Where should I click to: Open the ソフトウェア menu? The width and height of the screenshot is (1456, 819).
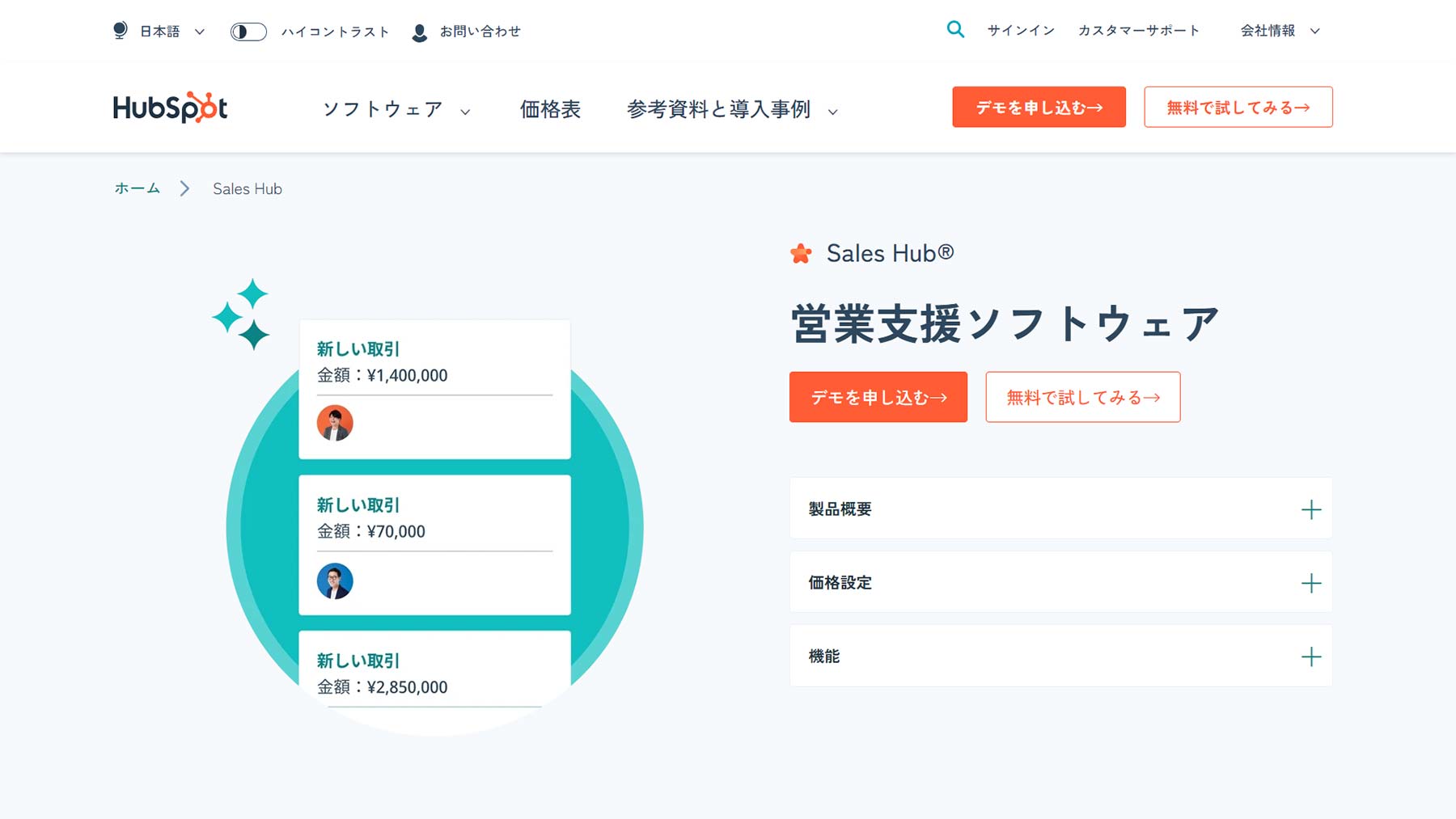[x=382, y=109]
